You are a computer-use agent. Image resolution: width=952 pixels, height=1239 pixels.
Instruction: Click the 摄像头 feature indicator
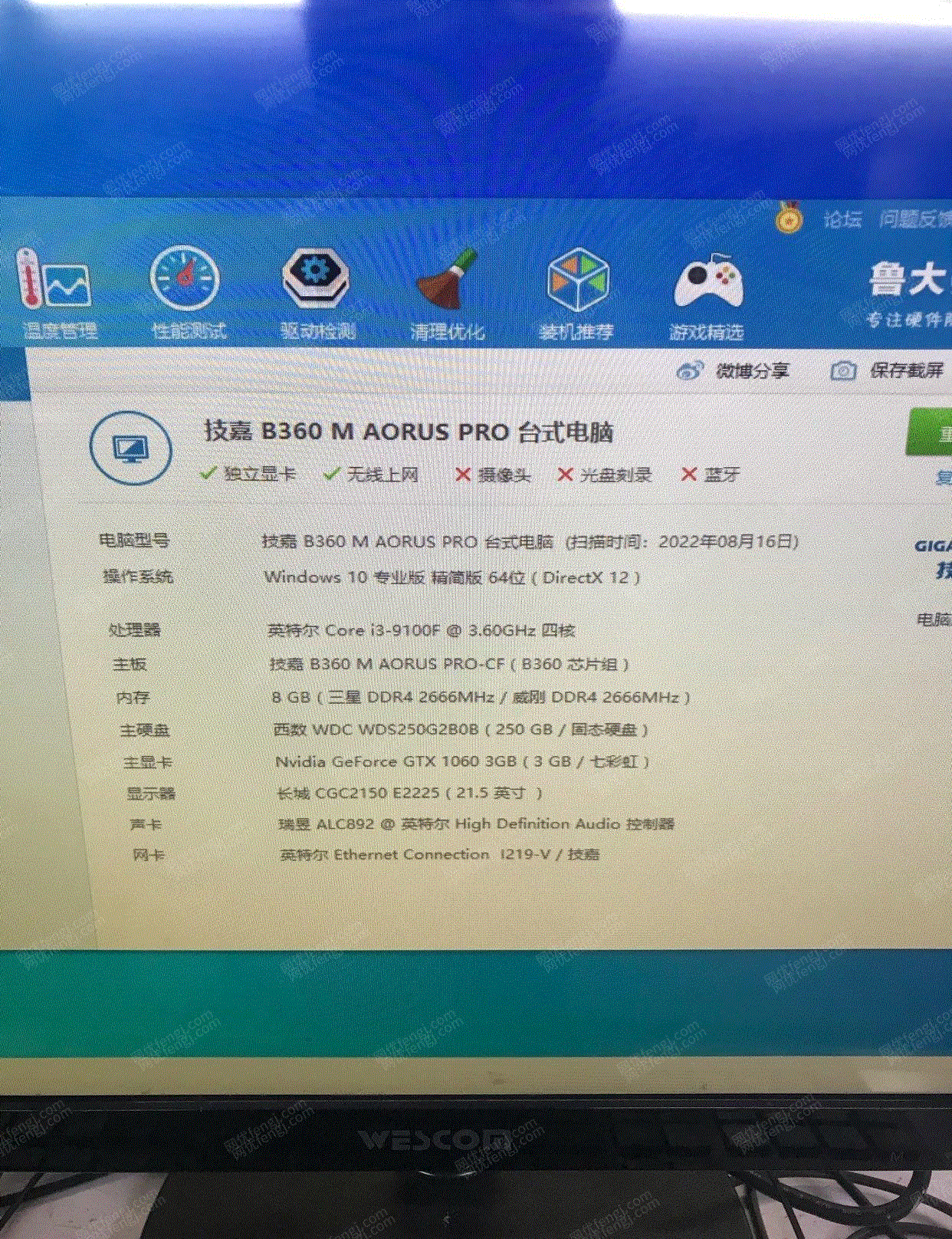pyautogui.click(x=492, y=475)
